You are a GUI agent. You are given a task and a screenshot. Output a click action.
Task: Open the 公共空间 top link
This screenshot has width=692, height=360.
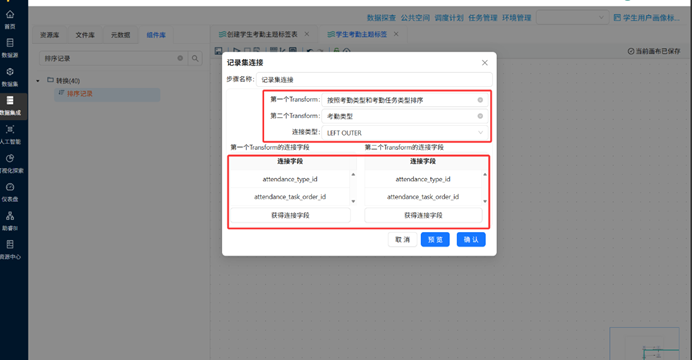coord(415,18)
